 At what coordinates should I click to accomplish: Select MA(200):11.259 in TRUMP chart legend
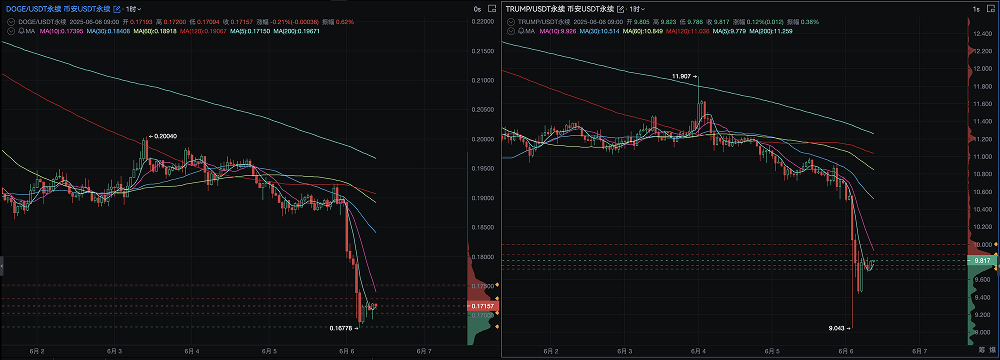pos(771,31)
